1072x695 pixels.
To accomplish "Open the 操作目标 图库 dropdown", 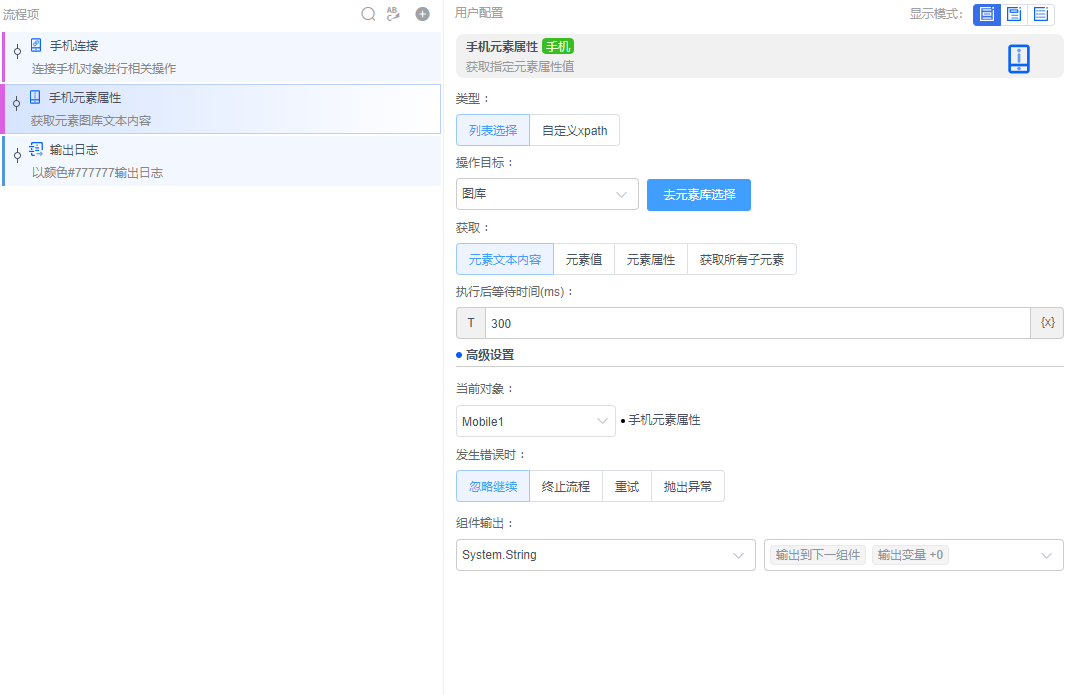I will click(547, 194).
